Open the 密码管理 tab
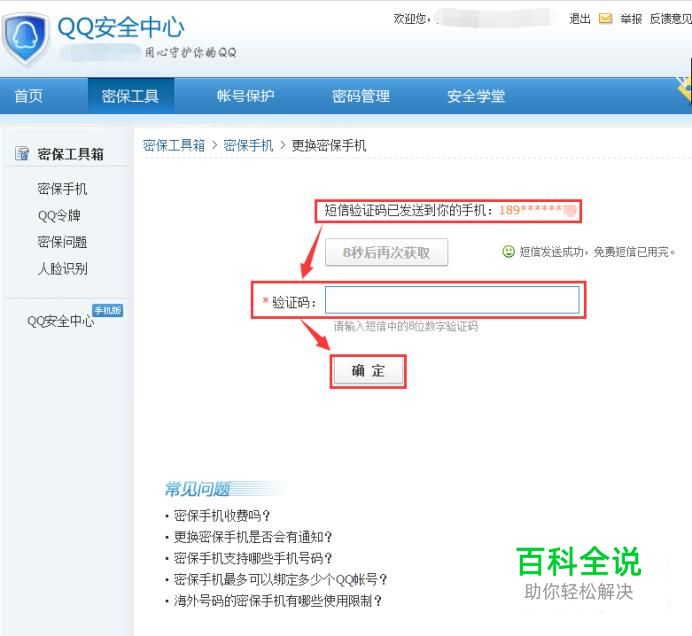 click(x=361, y=96)
